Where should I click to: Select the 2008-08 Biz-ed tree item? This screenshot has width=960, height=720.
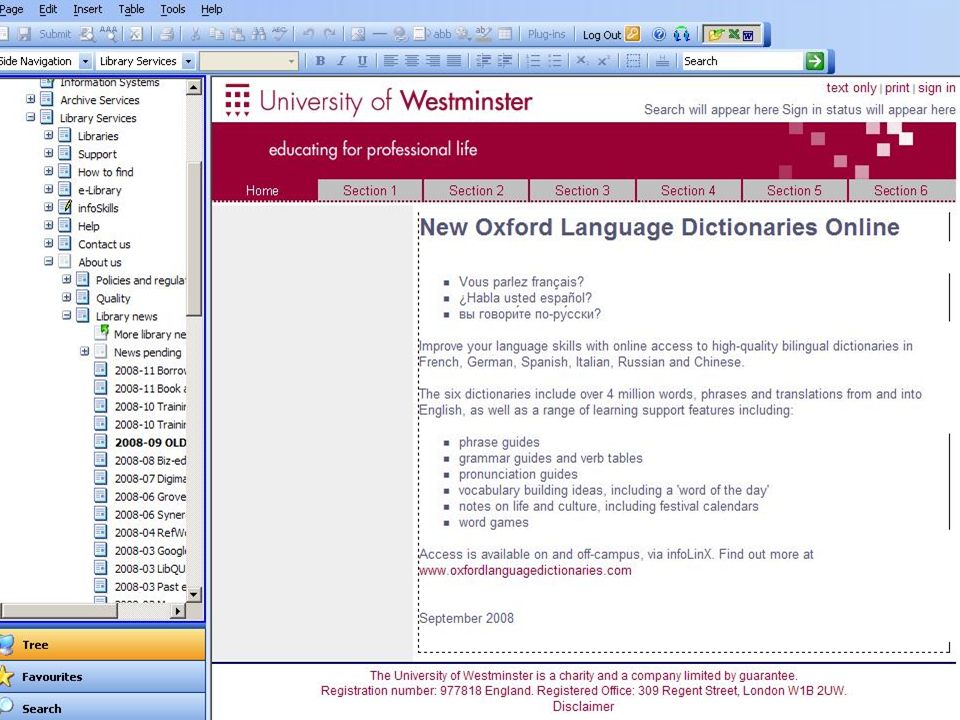pos(150,460)
